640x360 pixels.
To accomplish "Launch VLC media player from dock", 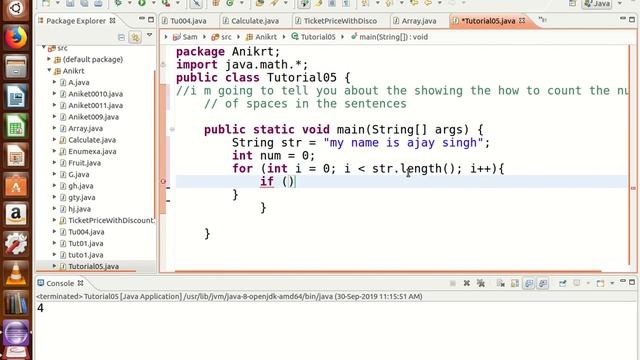I will tap(16, 273).
